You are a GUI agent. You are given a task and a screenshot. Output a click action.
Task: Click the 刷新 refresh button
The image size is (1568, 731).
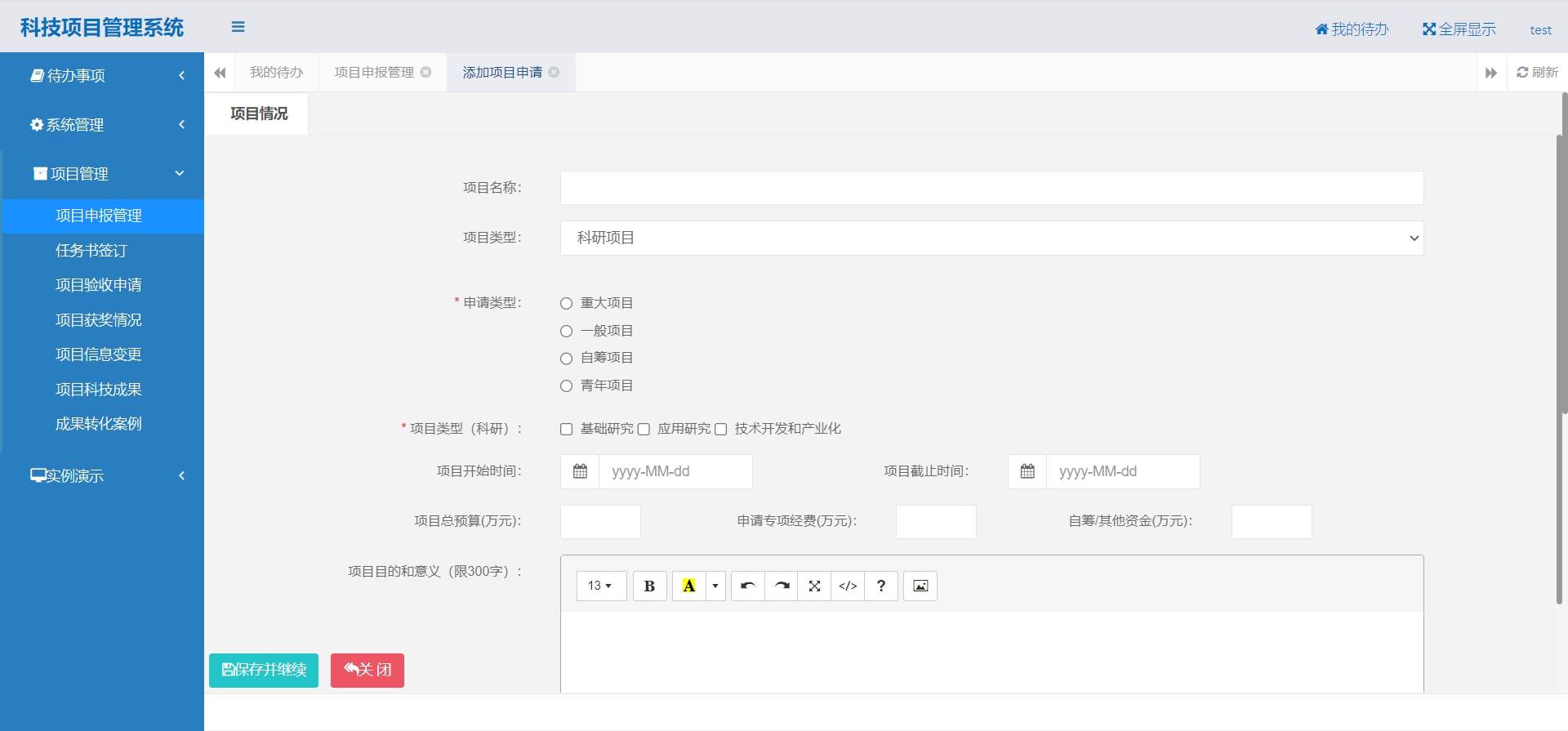pyautogui.click(x=1537, y=73)
